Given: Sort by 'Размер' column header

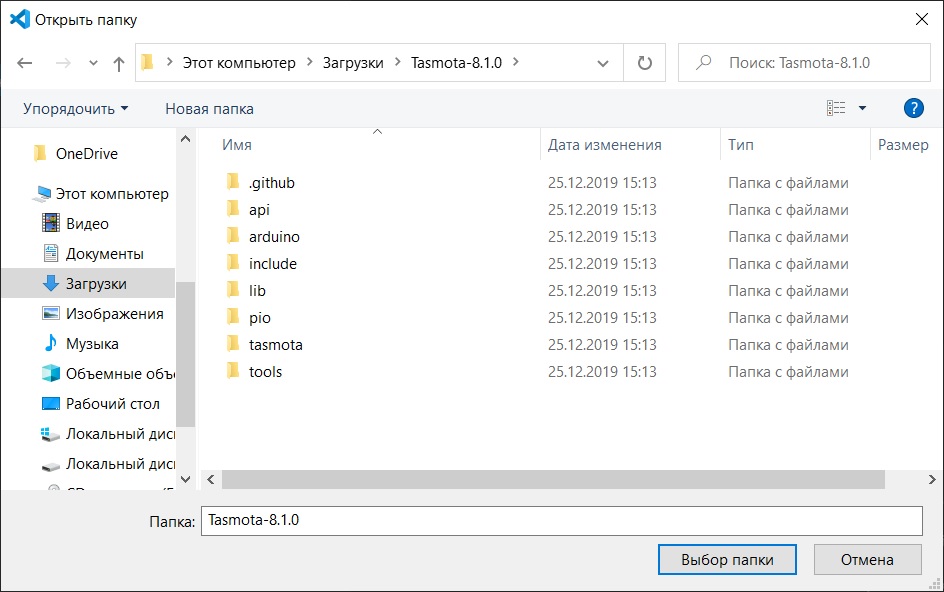Looking at the screenshot, I should (903, 145).
